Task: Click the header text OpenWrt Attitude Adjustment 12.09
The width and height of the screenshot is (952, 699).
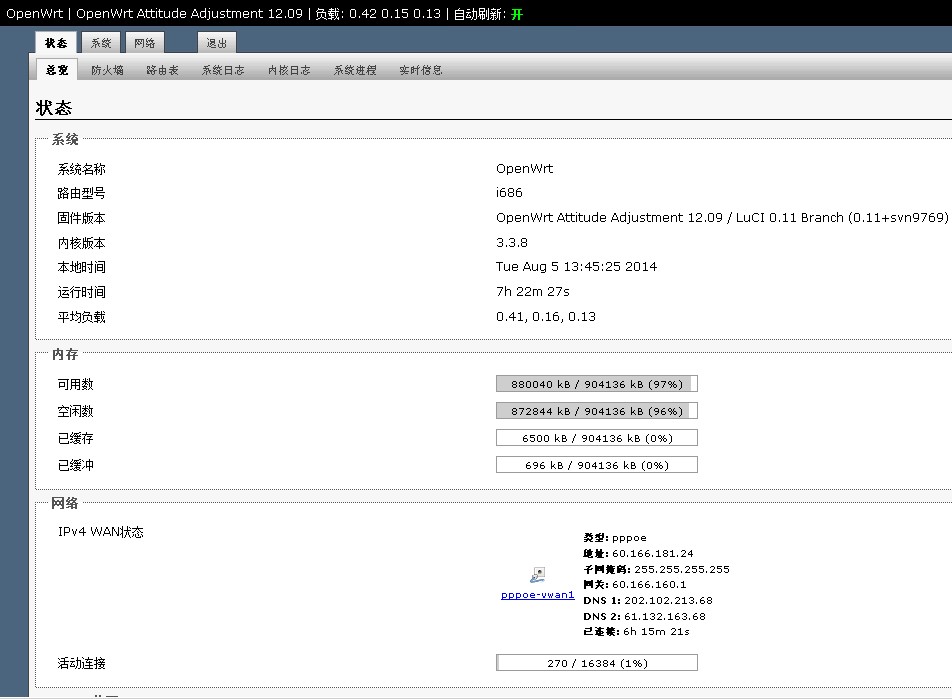Action: coord(189,13)
